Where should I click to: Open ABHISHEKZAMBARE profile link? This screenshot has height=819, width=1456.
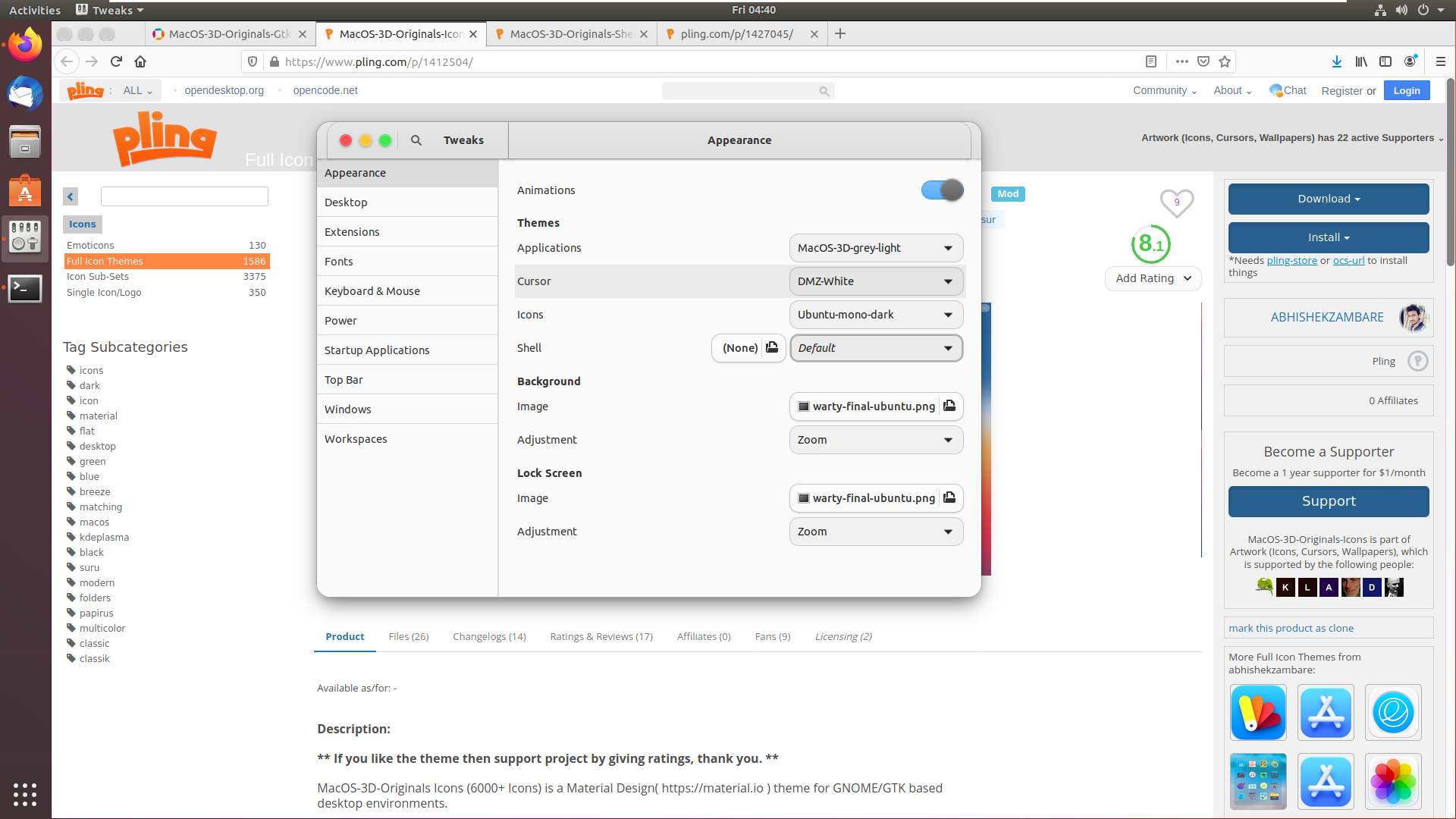click(1327, 317)
